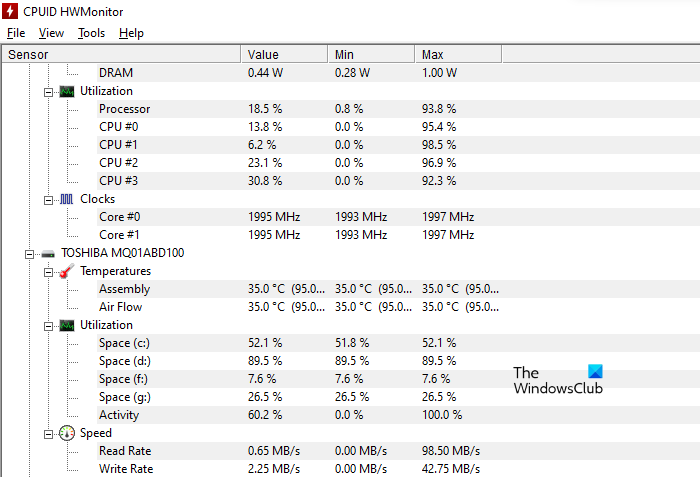
Task: Click the processor Utilization chip icon above Processor row
Action: (x=67, y=91)
